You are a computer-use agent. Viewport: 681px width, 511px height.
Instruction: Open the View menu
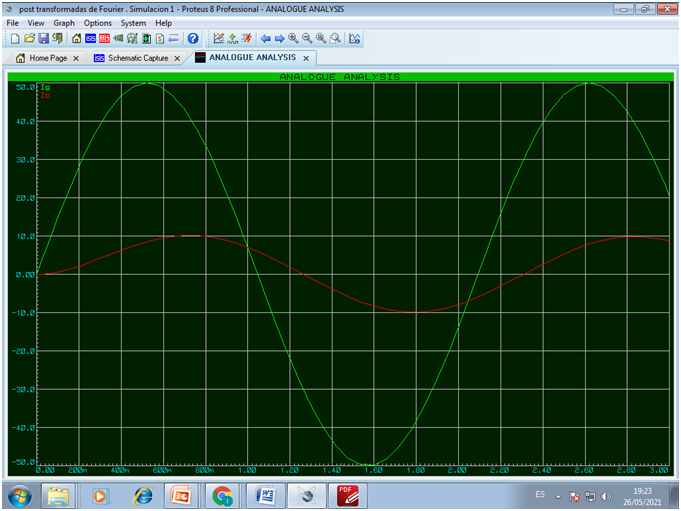36,23
